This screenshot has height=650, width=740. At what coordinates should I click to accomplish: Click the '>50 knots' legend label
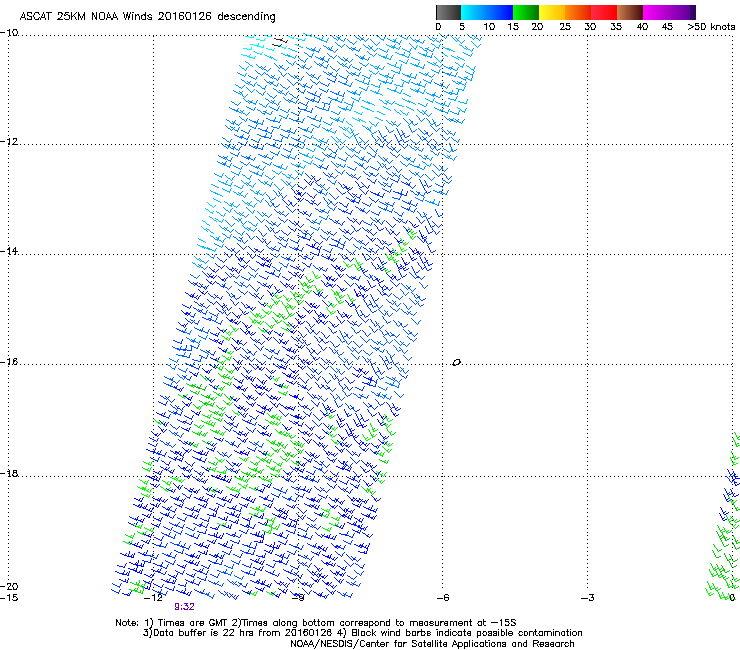click(711, 27)
